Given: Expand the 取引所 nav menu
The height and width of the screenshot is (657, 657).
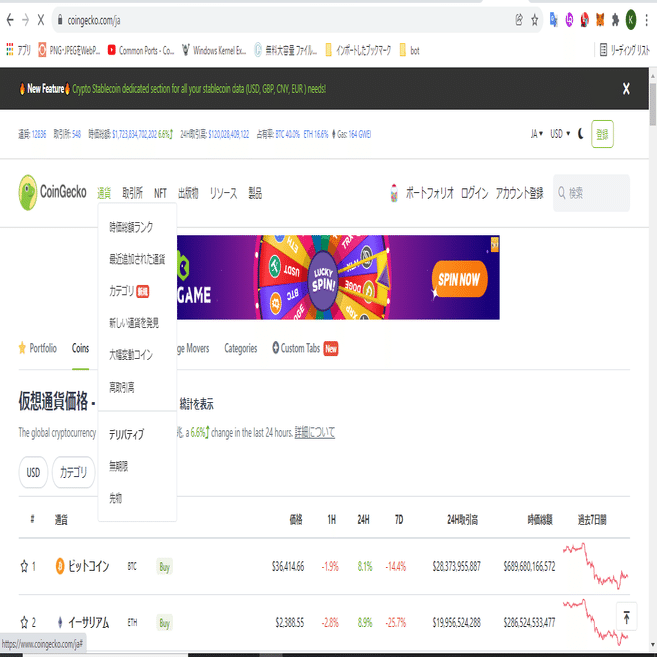Looking at the screenshot, I should click(132, 193).
